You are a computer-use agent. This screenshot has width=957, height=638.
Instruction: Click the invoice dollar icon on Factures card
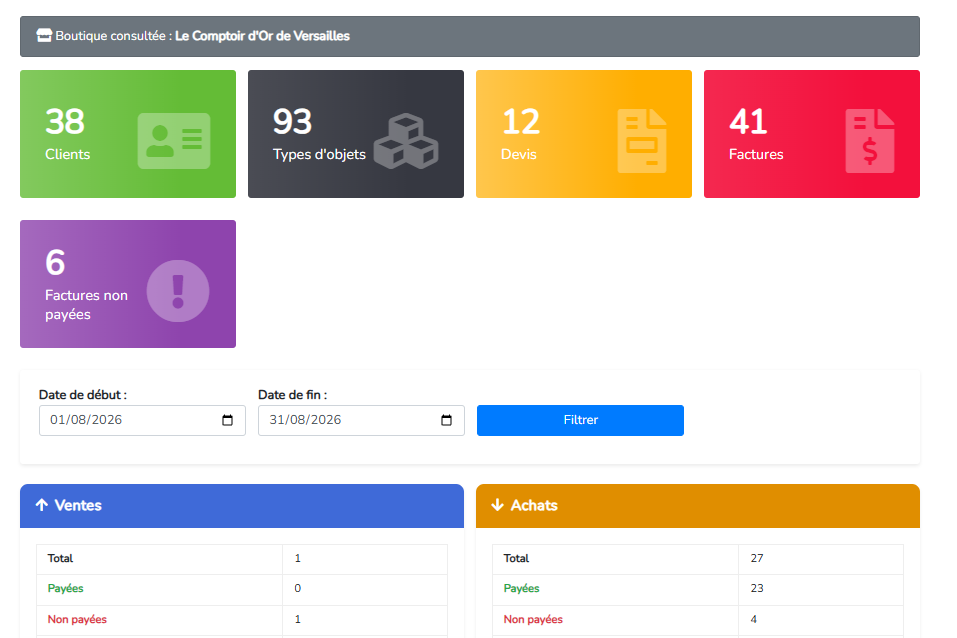pos(870,140)
